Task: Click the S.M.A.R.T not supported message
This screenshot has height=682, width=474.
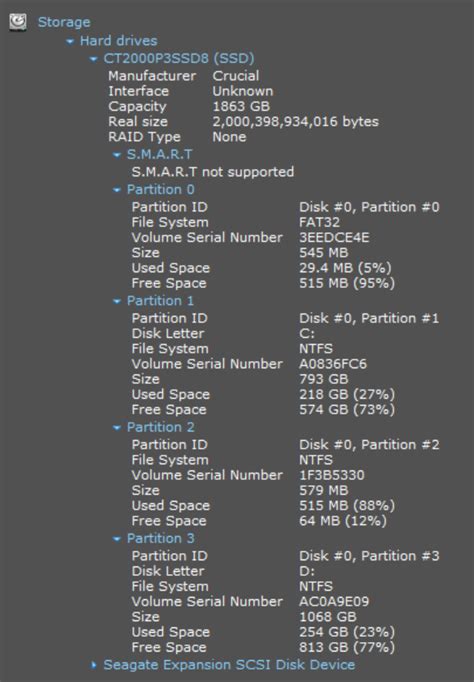Action: tap(213, 172)
